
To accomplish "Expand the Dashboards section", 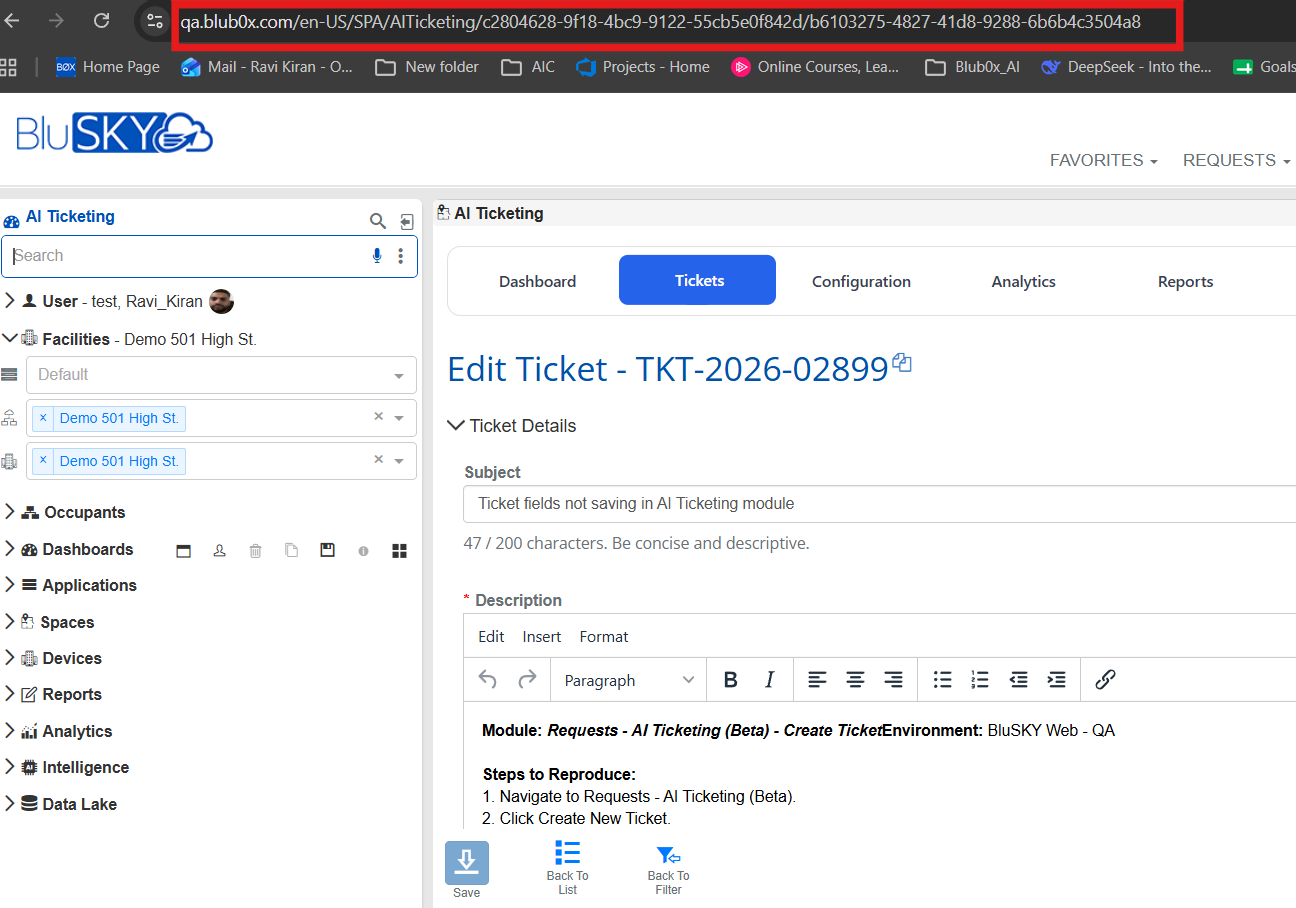I will coord(10,549).
